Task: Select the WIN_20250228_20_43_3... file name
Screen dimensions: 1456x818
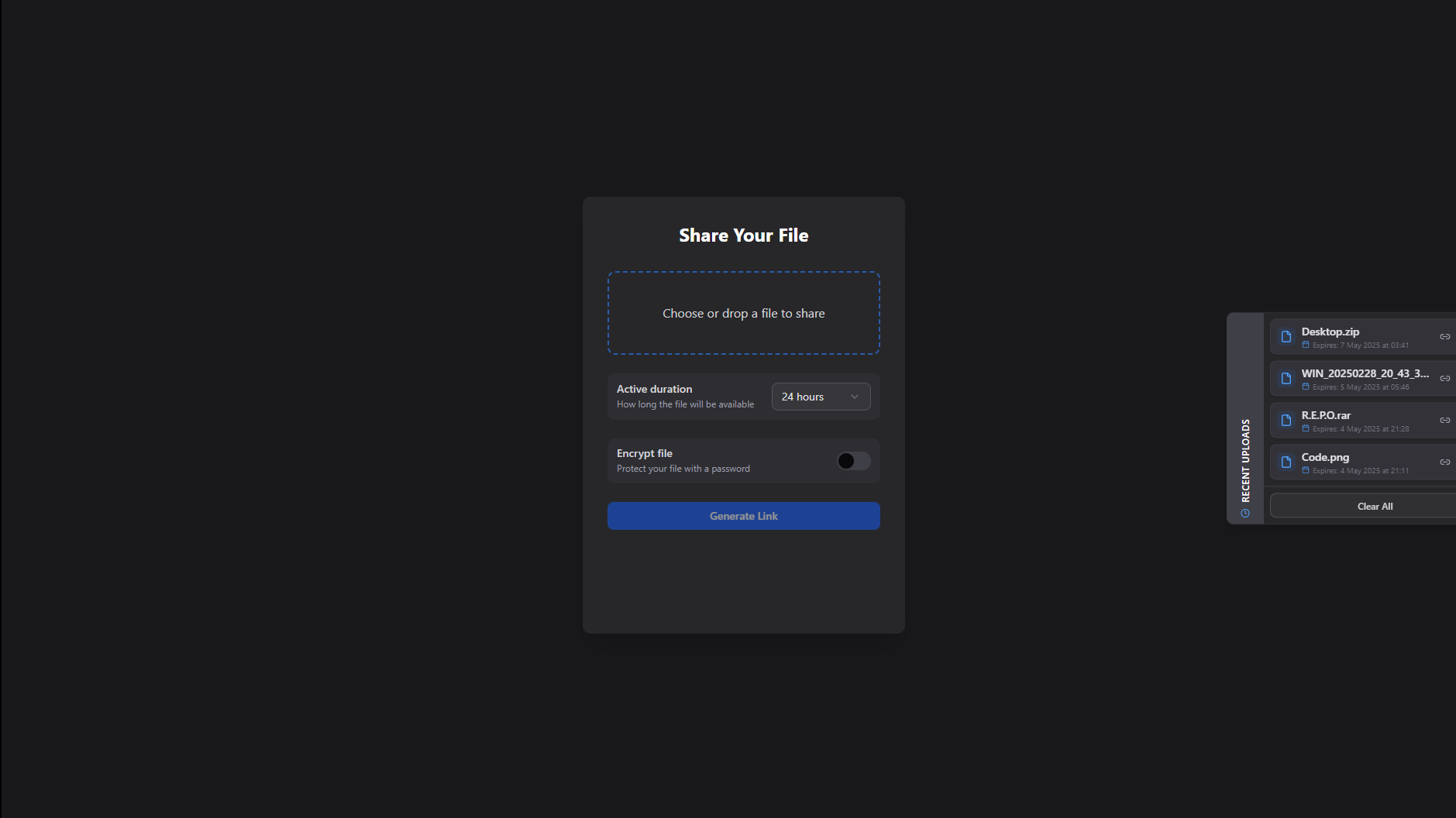Action: point(1365,373)
